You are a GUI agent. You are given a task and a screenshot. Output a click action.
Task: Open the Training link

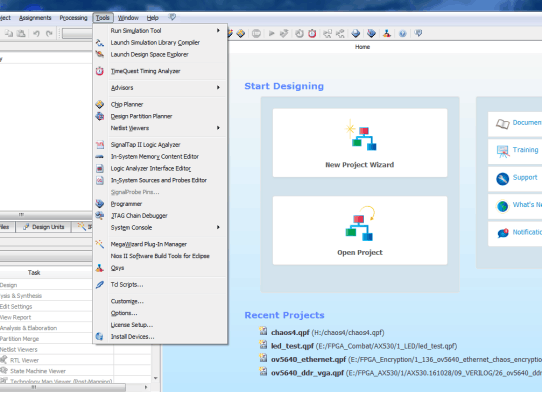(x=525, y=150)
